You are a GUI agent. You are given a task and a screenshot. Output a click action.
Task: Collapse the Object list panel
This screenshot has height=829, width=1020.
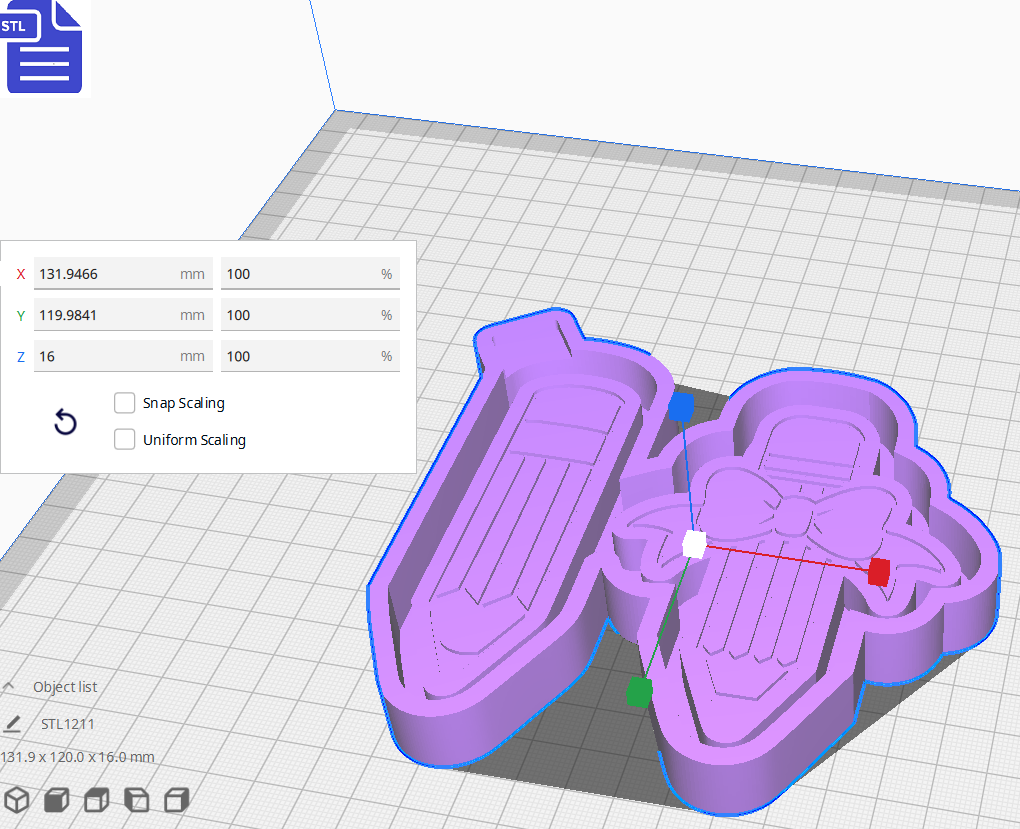pyautogui.click(x=10, y=686)
